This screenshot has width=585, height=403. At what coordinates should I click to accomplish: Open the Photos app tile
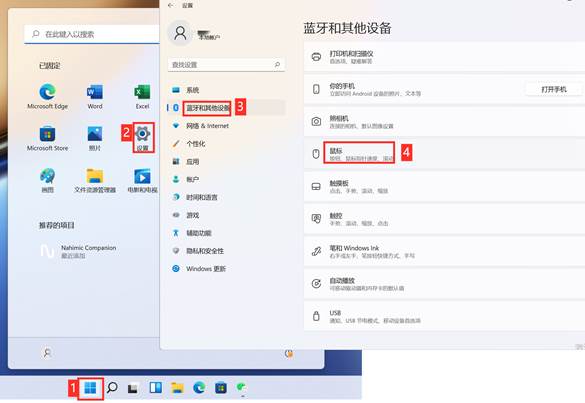click(95, 138)
